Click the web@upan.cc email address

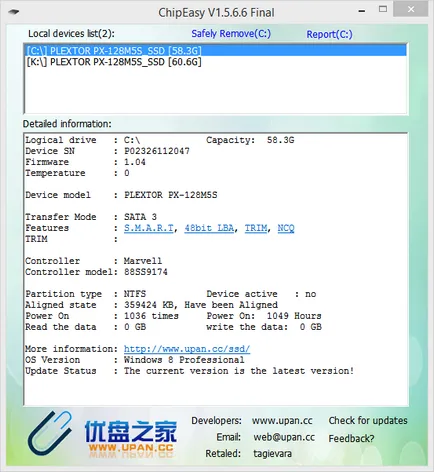pos(284,437)
